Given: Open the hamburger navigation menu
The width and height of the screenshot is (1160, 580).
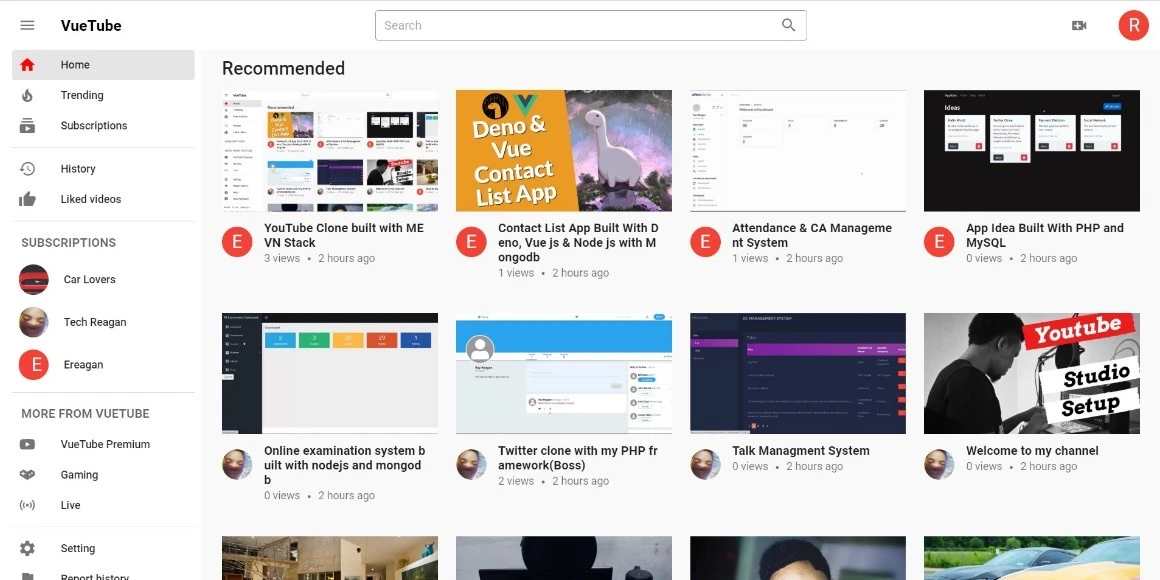Looking at the screenshot, I should (27, 25).
